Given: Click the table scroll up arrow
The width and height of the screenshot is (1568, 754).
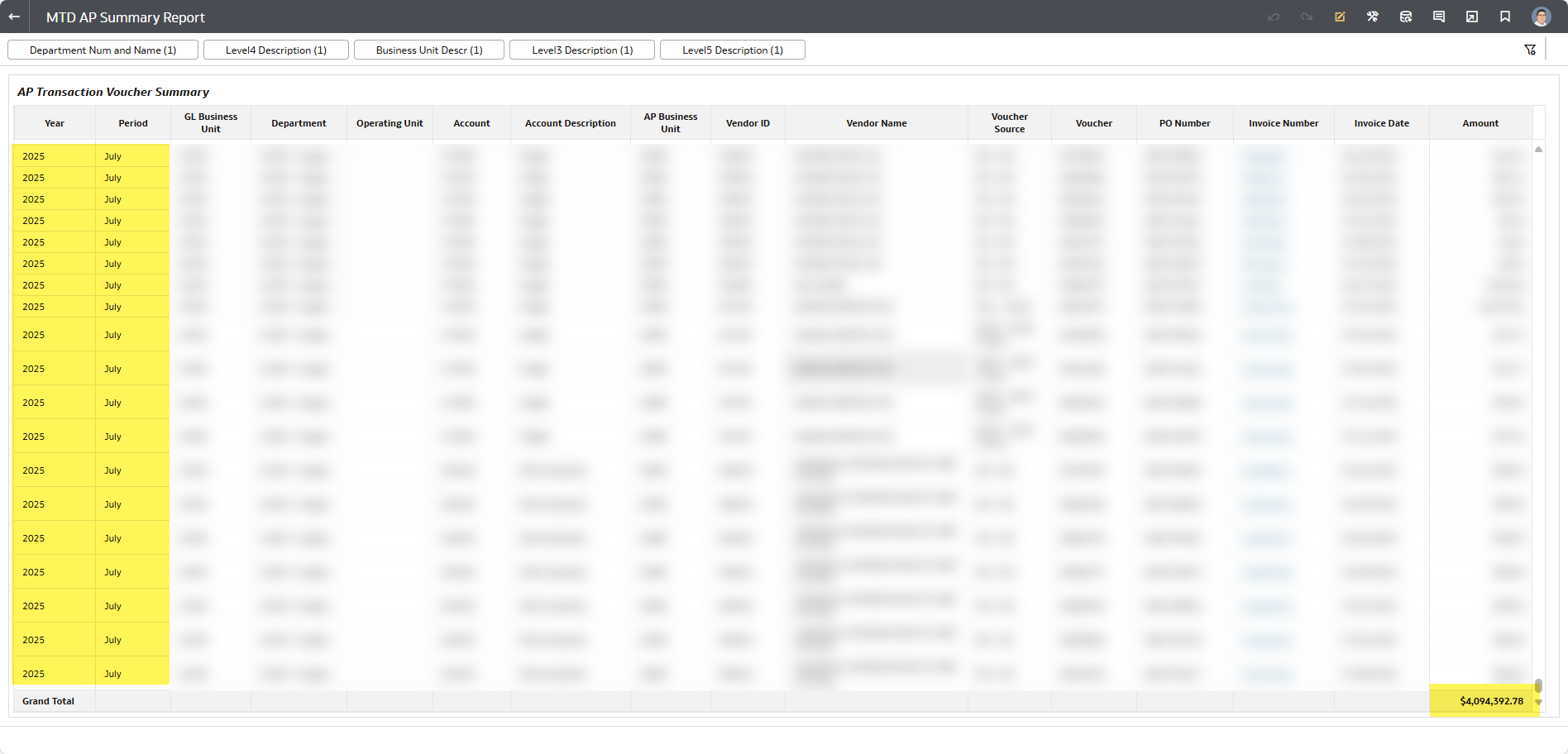Looking at the screenshot, I should (x=1538, y=150).
